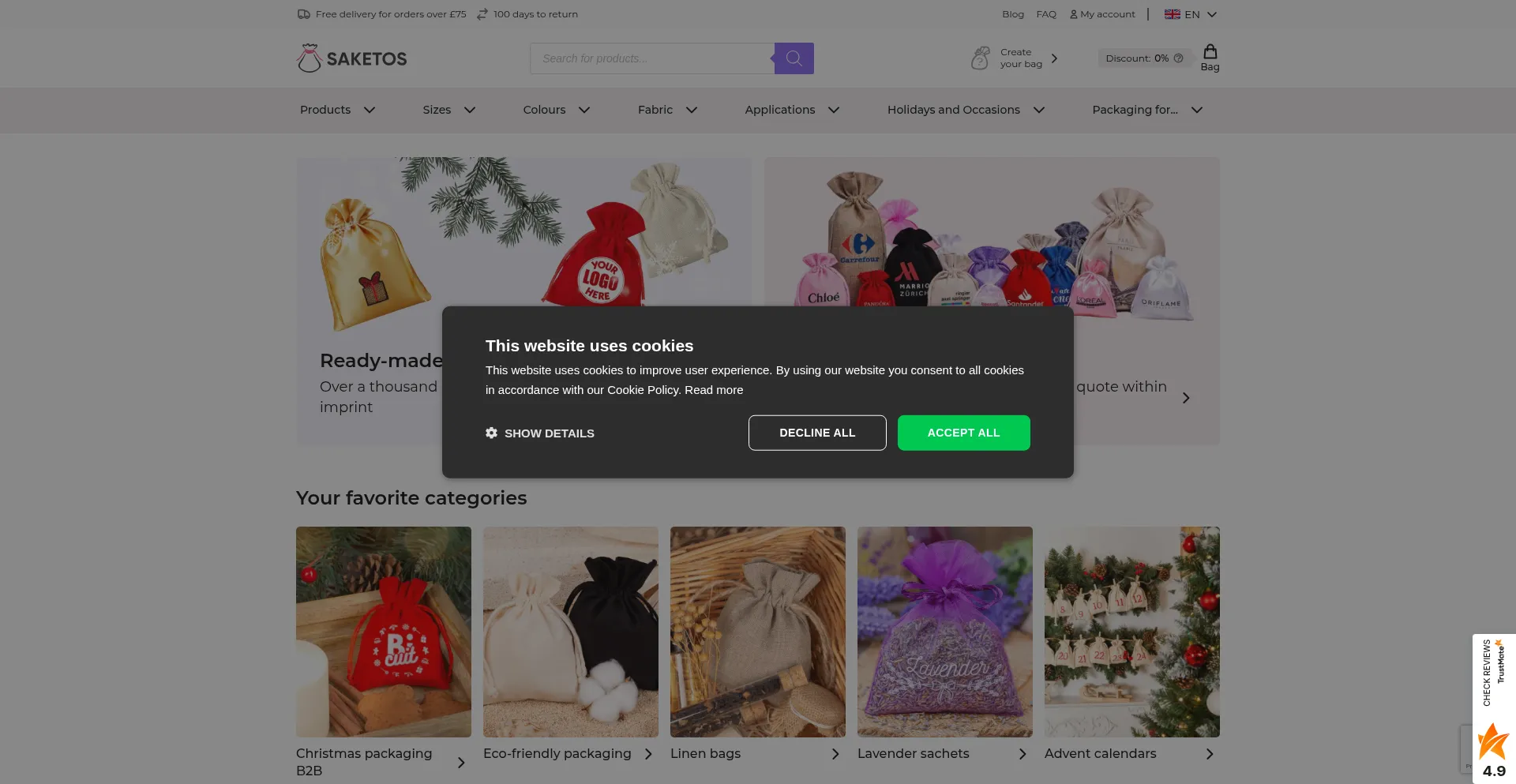The image size is (1516, 784).
Task: Click arrow beside Linen bags
Action: click(835, 754)
